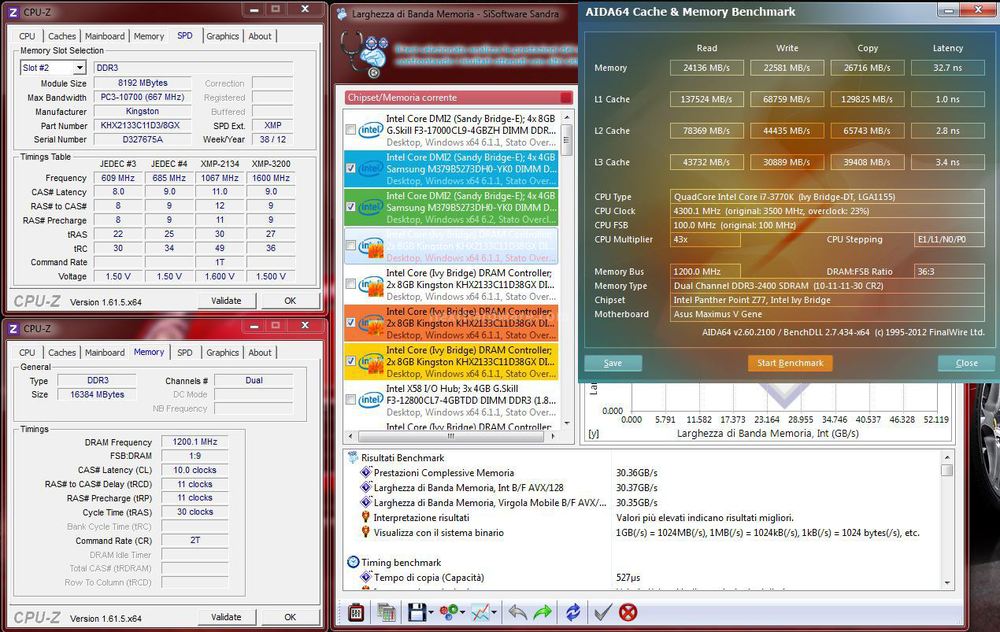Click the Intel logo on the orange Kingston row
1000x632 pixels.
click(371, 323)
